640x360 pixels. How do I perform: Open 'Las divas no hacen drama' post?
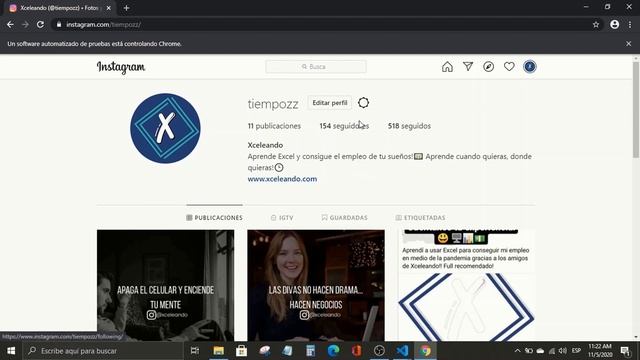coord(316,285)
